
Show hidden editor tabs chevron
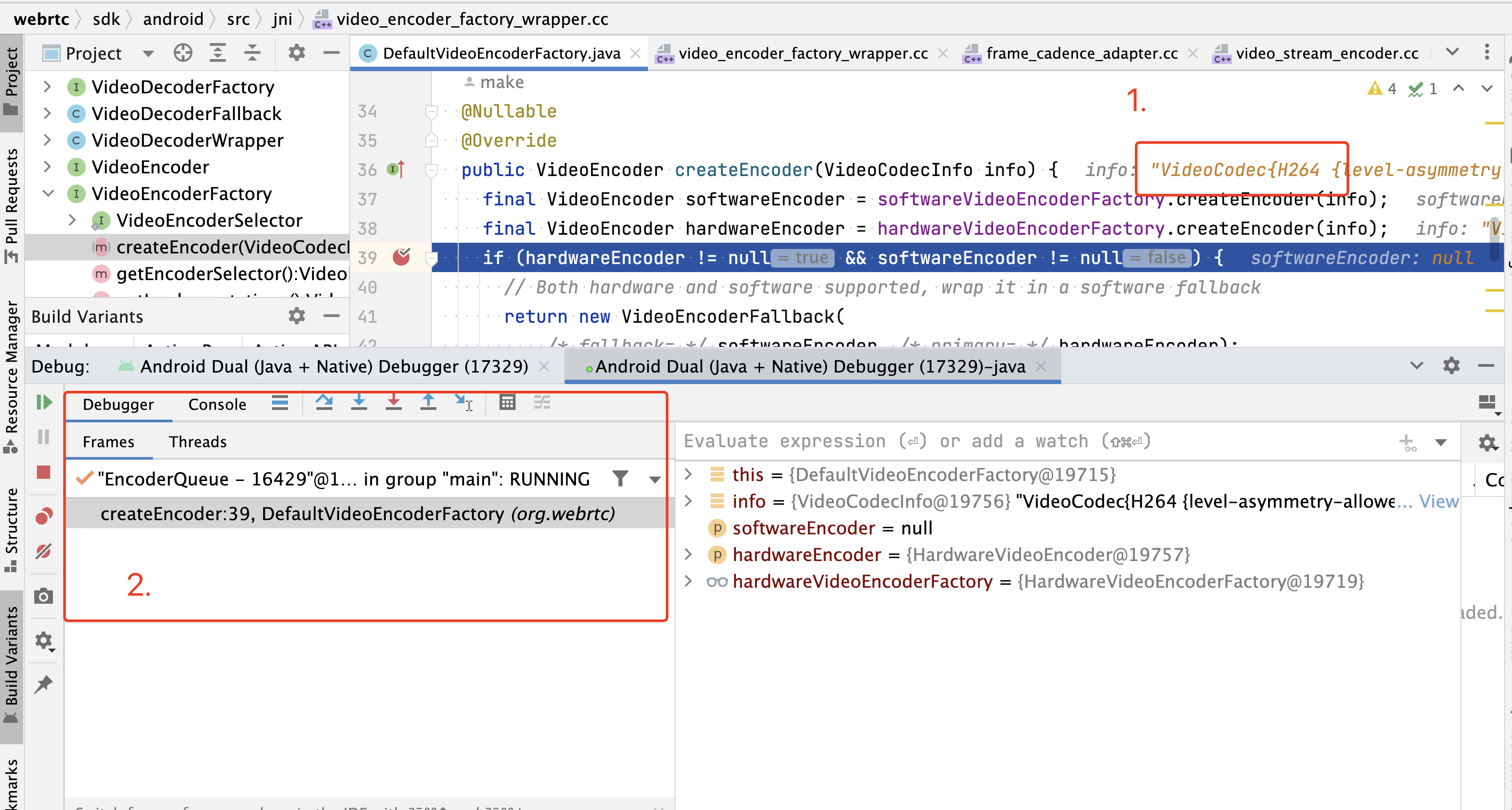[1452, 52]
